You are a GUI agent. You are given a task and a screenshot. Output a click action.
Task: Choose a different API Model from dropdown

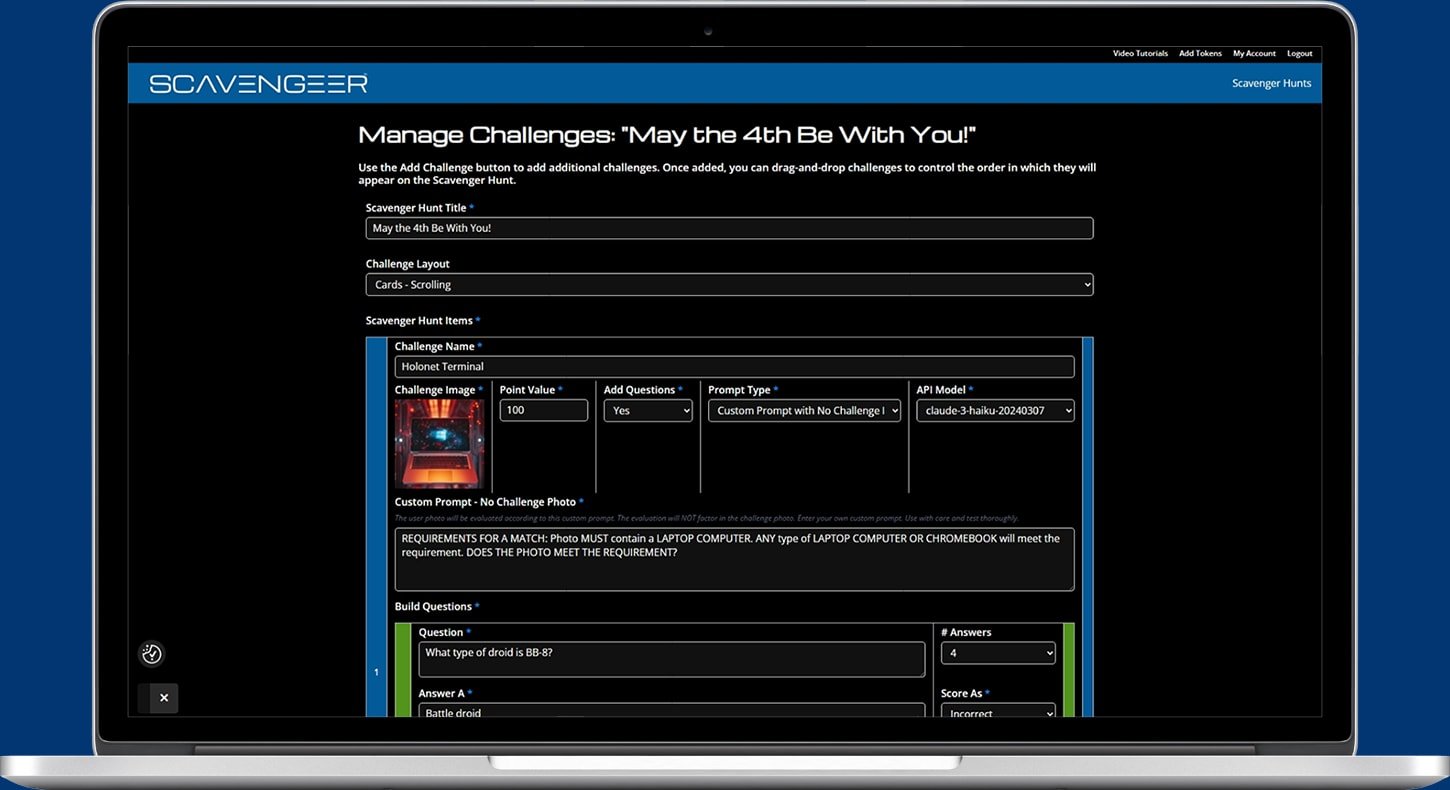[x=995, y=411]
